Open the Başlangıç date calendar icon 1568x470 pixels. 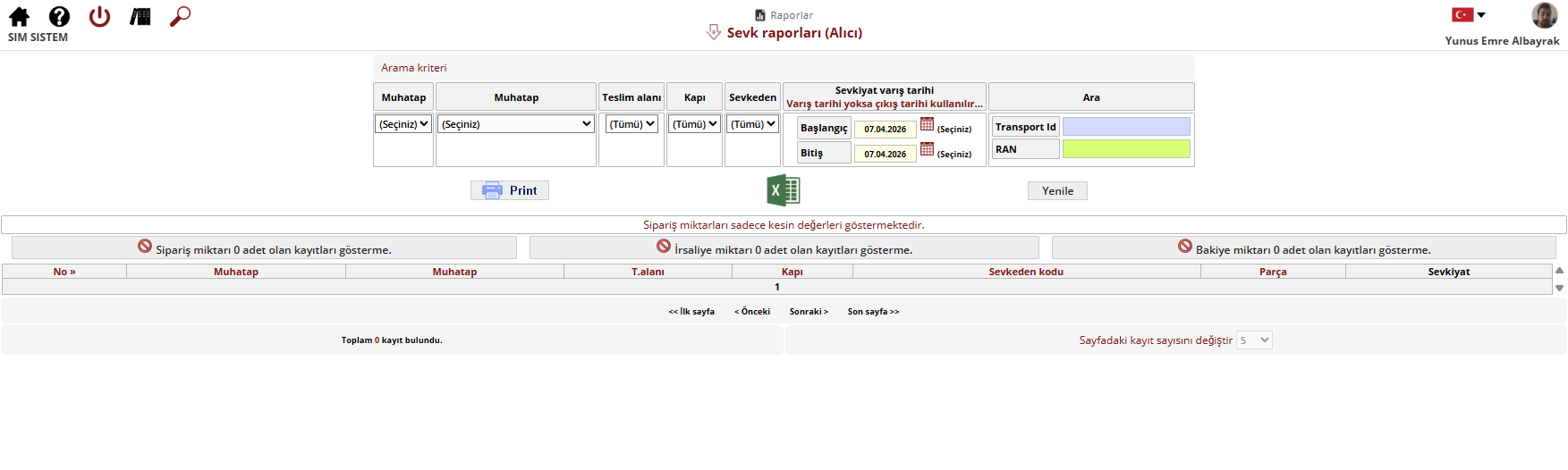928,124
